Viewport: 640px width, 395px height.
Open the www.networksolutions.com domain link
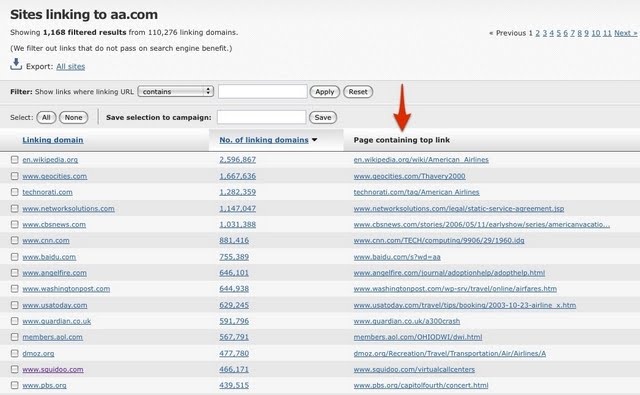(x=68, y=208)
